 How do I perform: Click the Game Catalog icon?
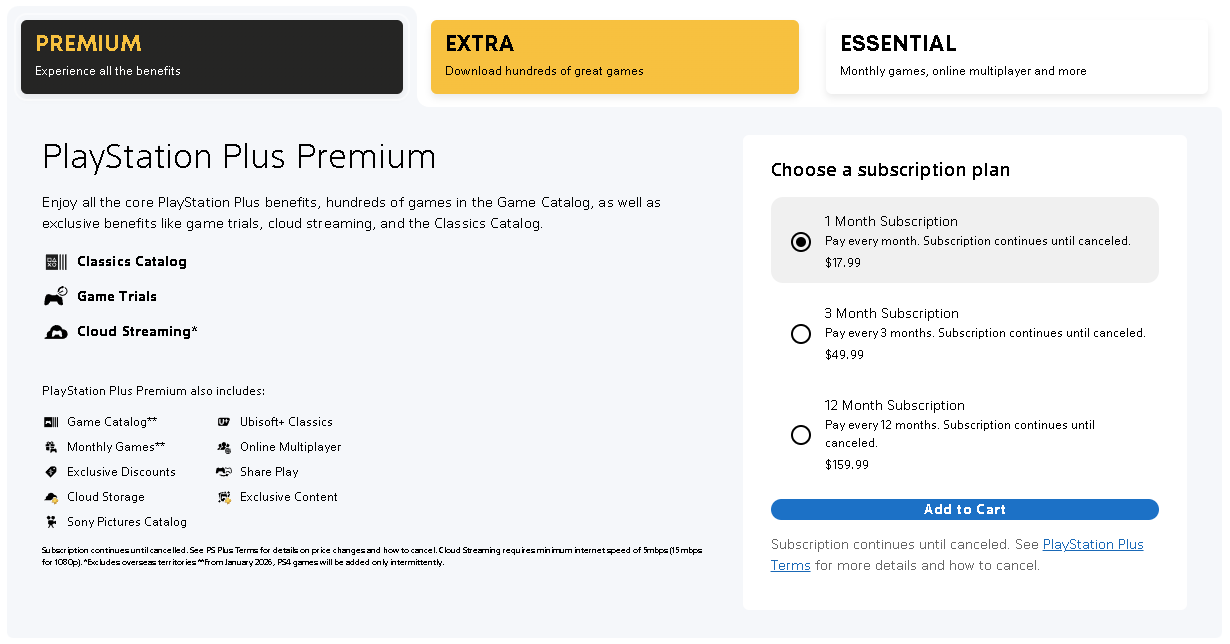tap(50, 421)
